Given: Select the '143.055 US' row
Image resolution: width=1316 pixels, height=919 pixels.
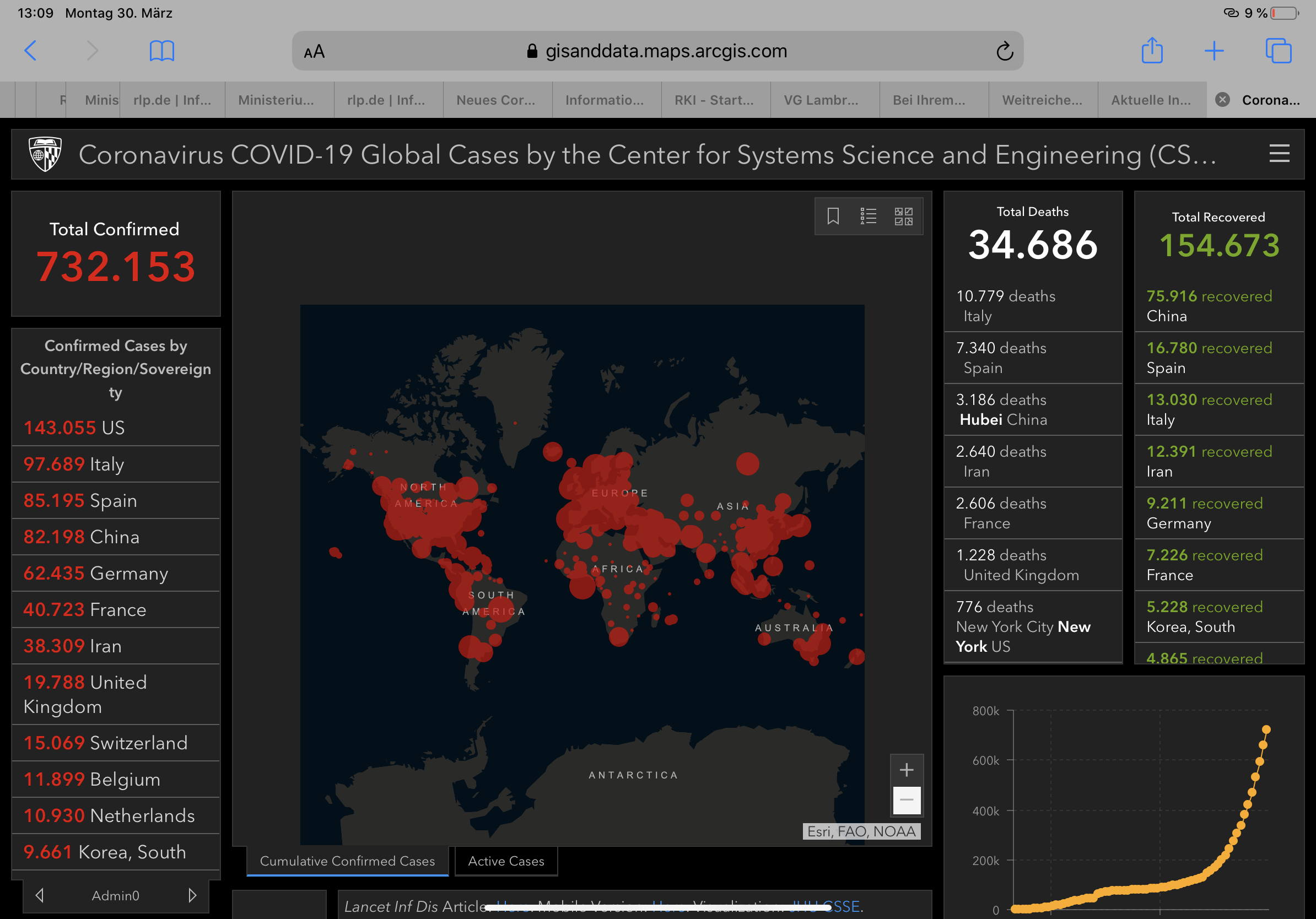Looking at the screenshot, I should tap(116, 428).
